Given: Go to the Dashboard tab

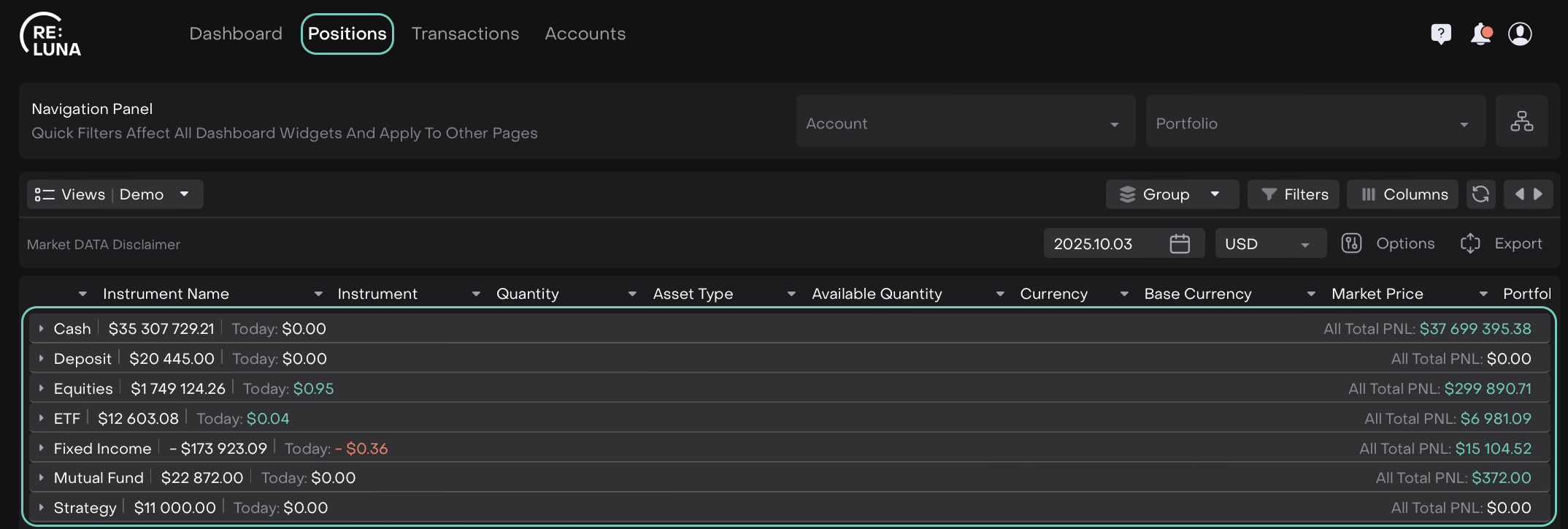Looking at the screenshot, I should (235, 34).
